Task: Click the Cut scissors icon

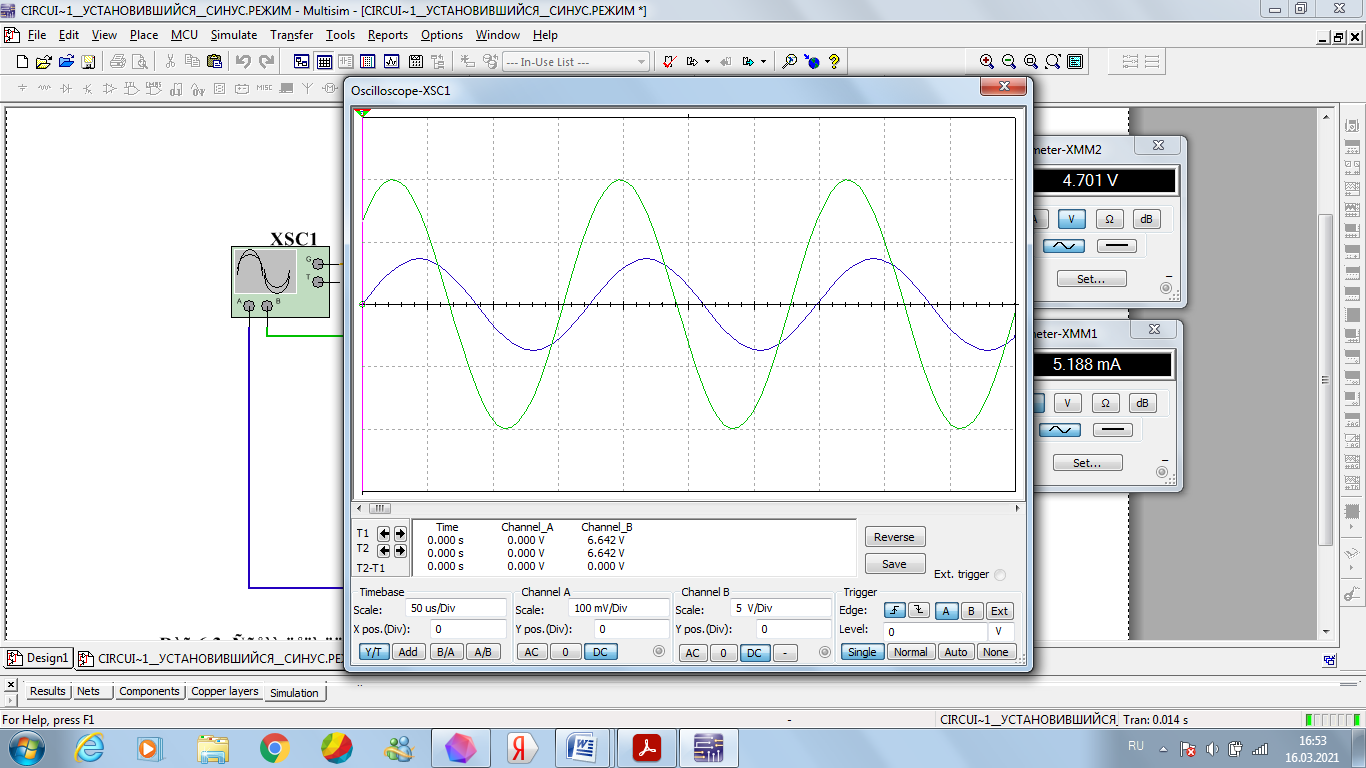Action: (170, 61)
